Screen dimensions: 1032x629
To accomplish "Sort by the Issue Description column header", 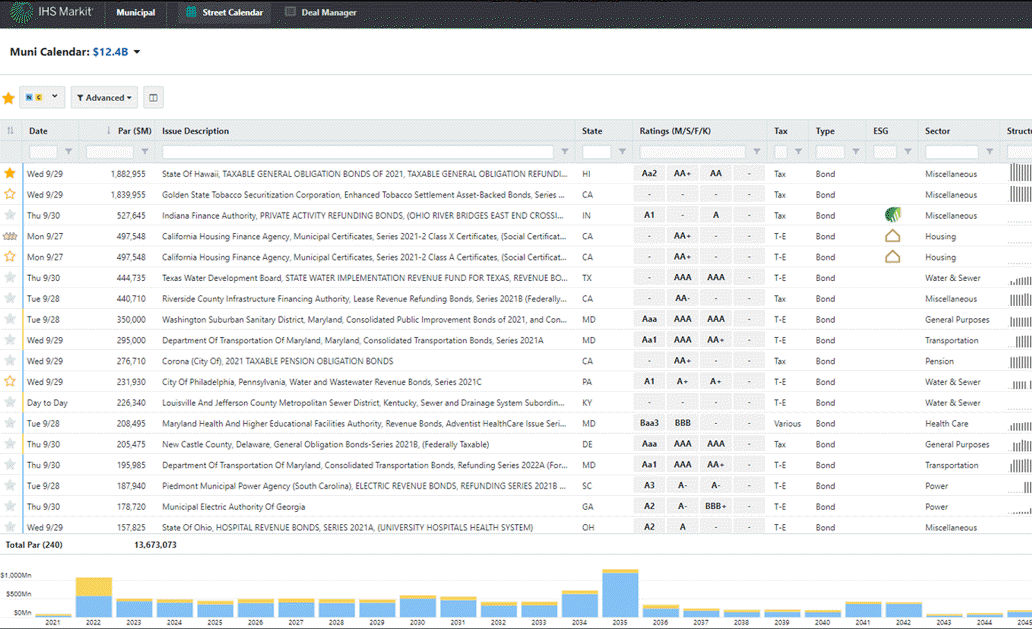I will (195, 131).
